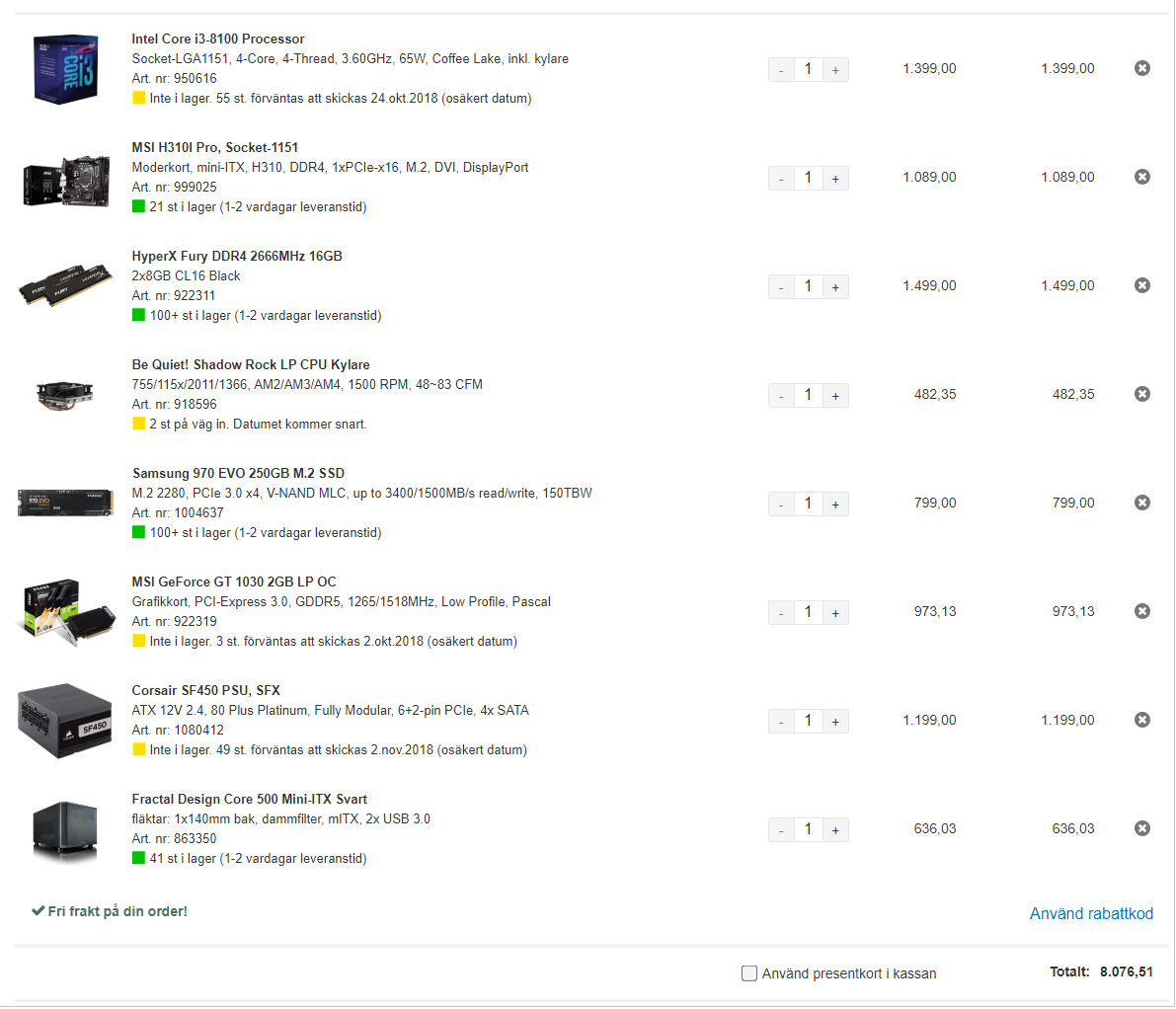Open Corsair SF450 PSU, SFX product link
The width and height of the screenshot is (1176, 1009).
tap(205, 691)
